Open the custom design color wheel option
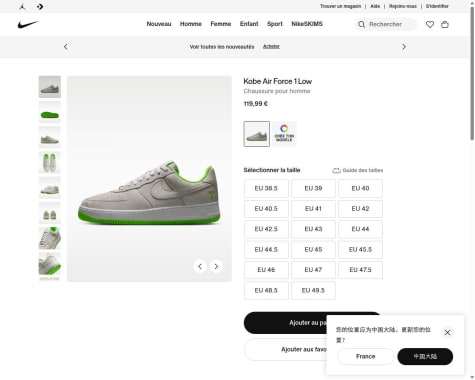This screenshot has width=475, height=380. [x=284, y=134]
